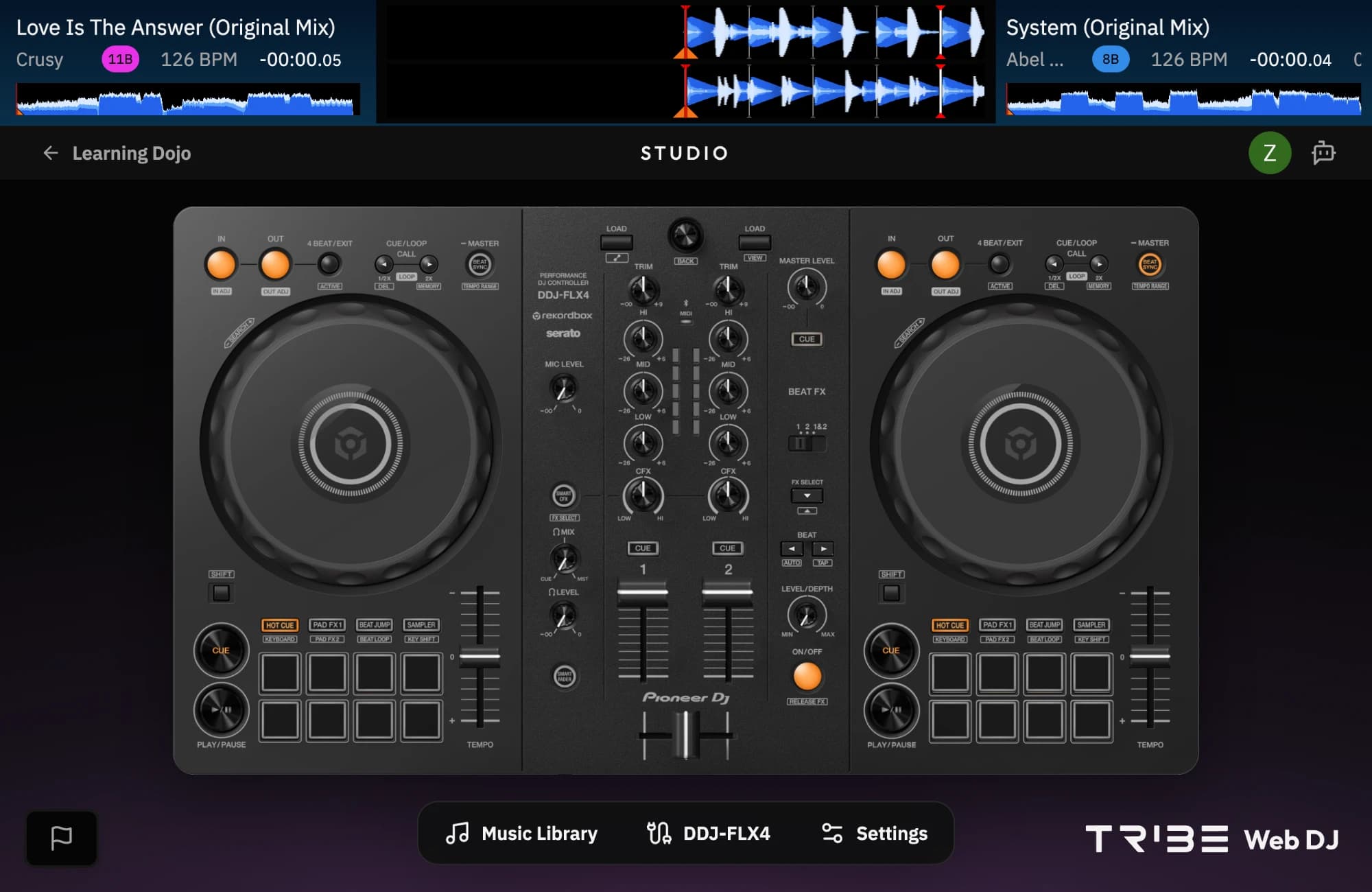
Task: Click the crossfader
Action: (x=685, y=735)
